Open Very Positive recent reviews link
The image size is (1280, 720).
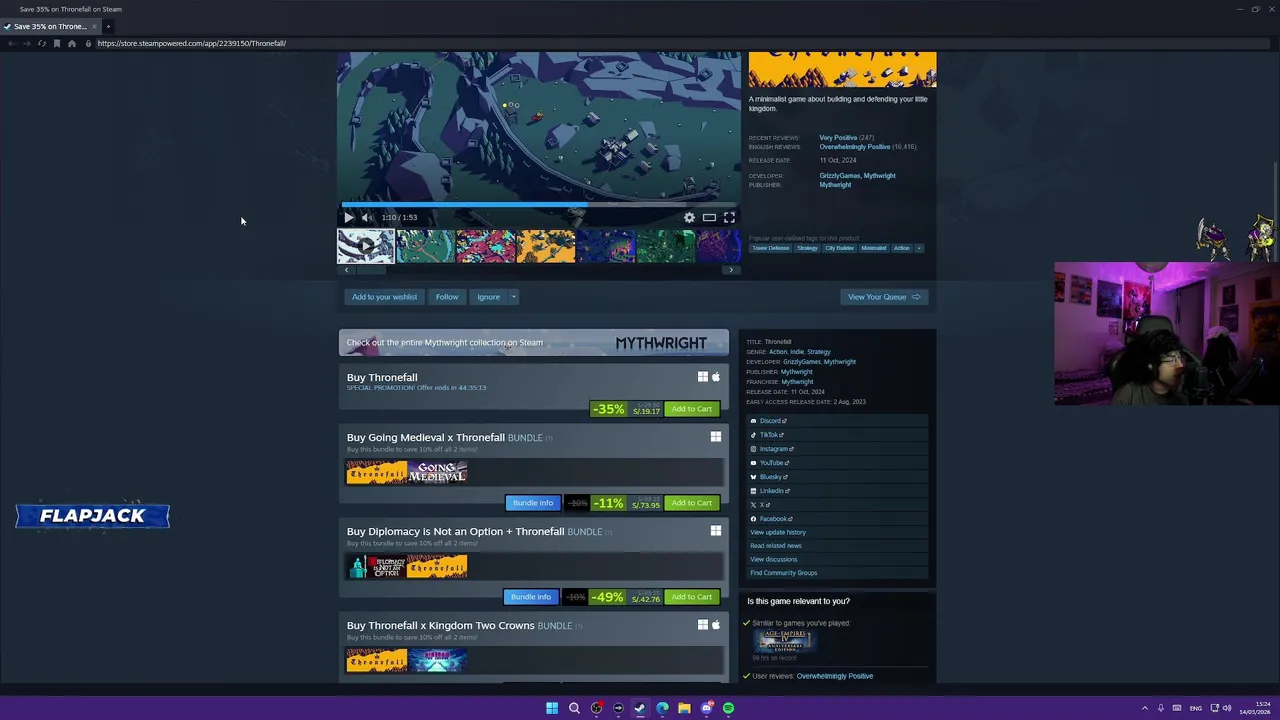838,138
